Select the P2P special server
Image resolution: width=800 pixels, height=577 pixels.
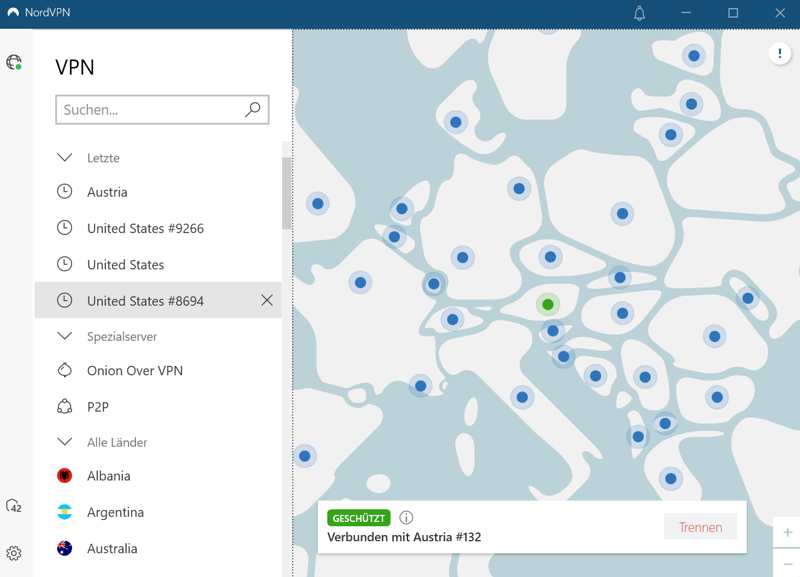[98, 407]
